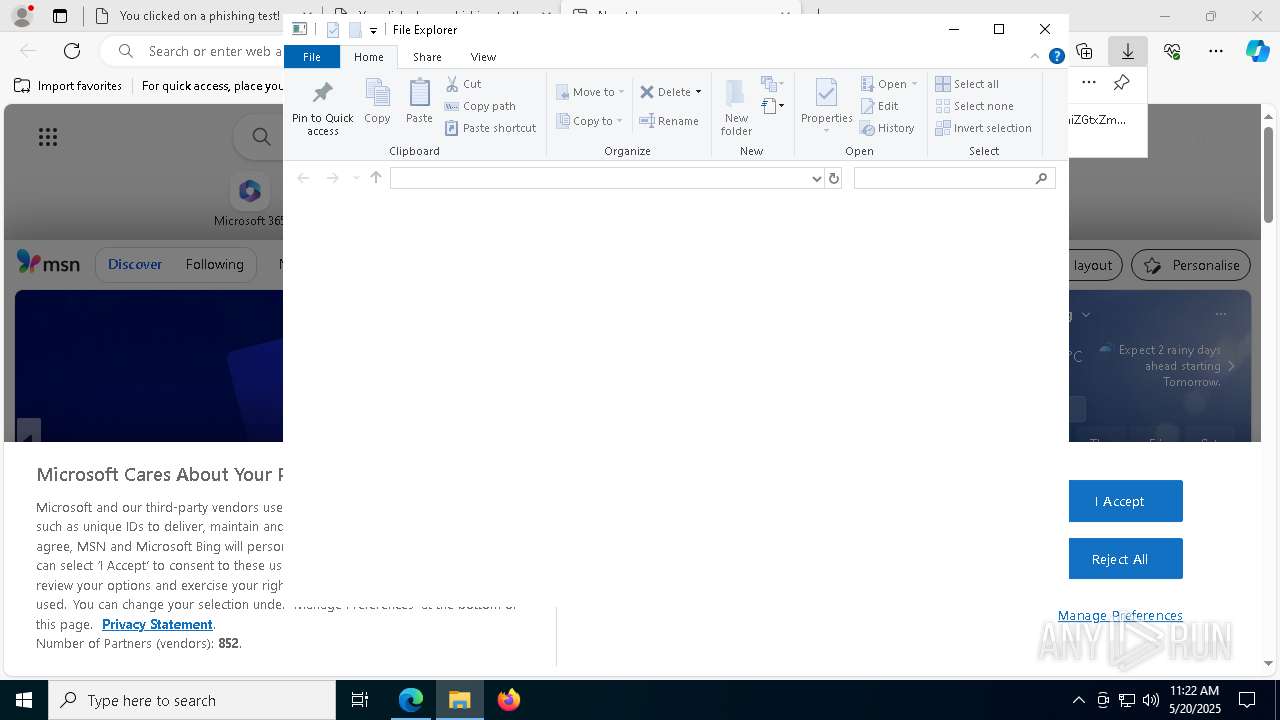Click the Properties quick access toolbar icon
Image resolution: width=1280 pixels, height=720 pixels.
(333, 30)
